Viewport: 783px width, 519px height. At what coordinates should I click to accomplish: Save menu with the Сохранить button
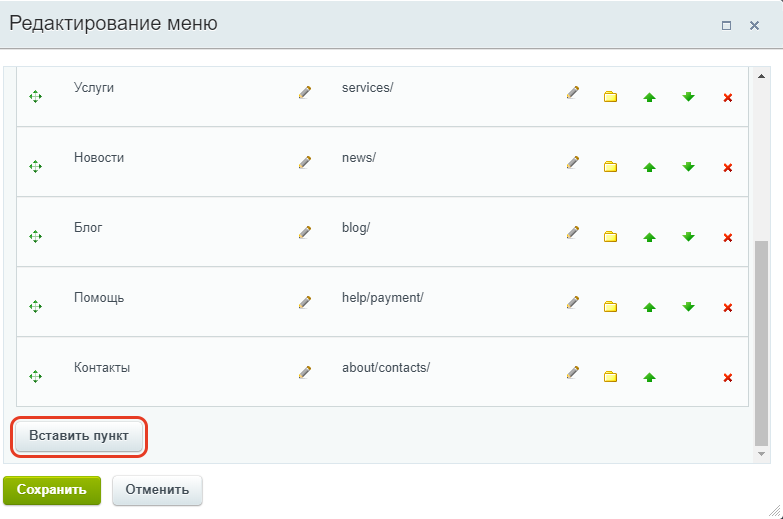click(x=52, y=490)
